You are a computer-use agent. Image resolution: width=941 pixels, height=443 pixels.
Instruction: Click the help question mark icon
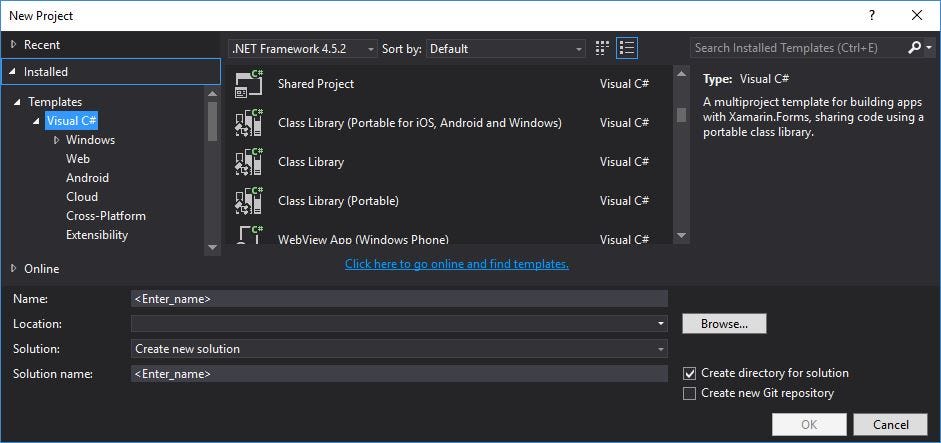coord(872,15)
